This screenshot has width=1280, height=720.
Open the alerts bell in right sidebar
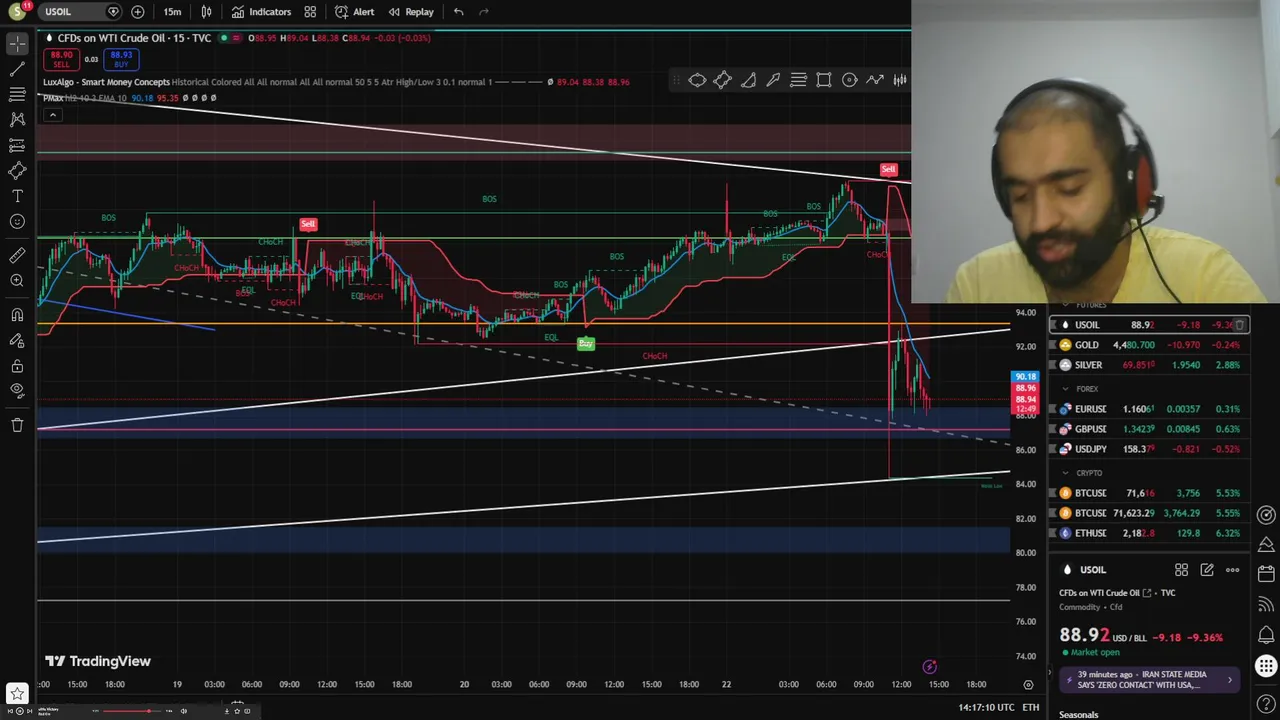pos(1266,635)
